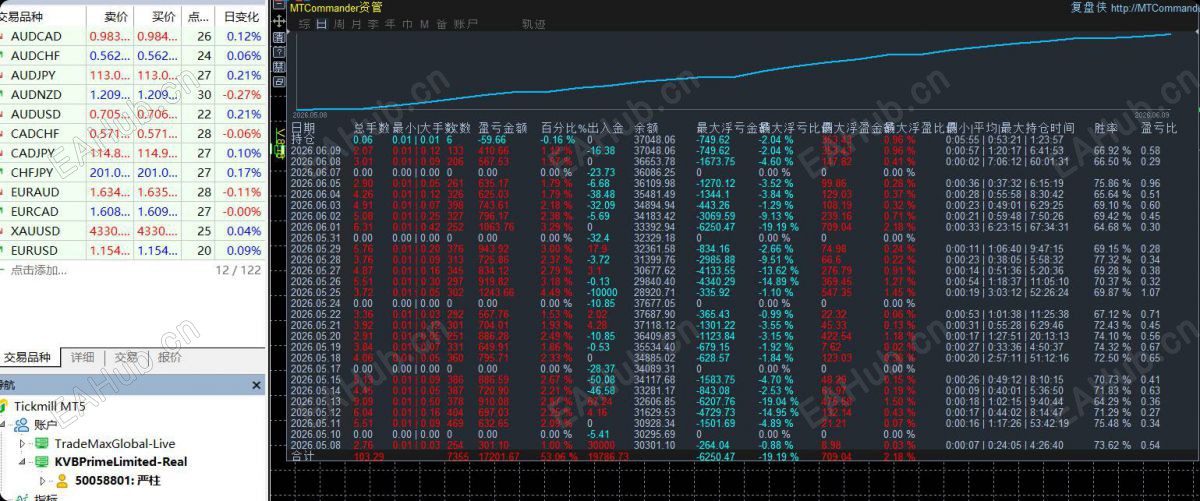Close the navigator panel
Screen dimensions: 1200x501
pos(256,385)
